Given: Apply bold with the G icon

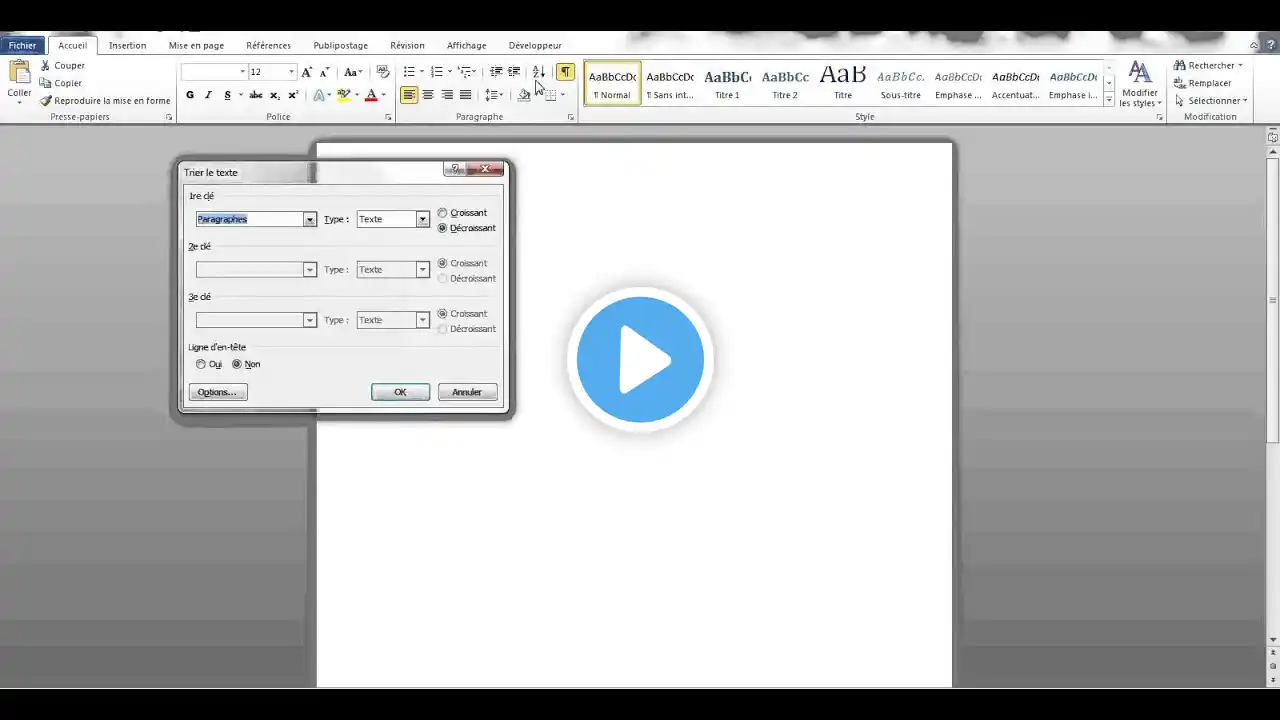Looking at the screenshot, I should (x=190, y=95).
